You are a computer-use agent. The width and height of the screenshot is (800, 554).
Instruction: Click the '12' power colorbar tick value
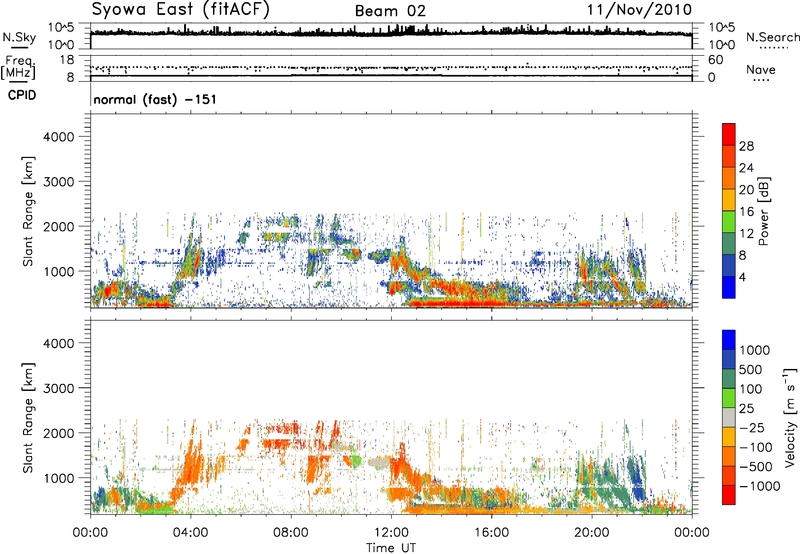(x=746, y=234)
